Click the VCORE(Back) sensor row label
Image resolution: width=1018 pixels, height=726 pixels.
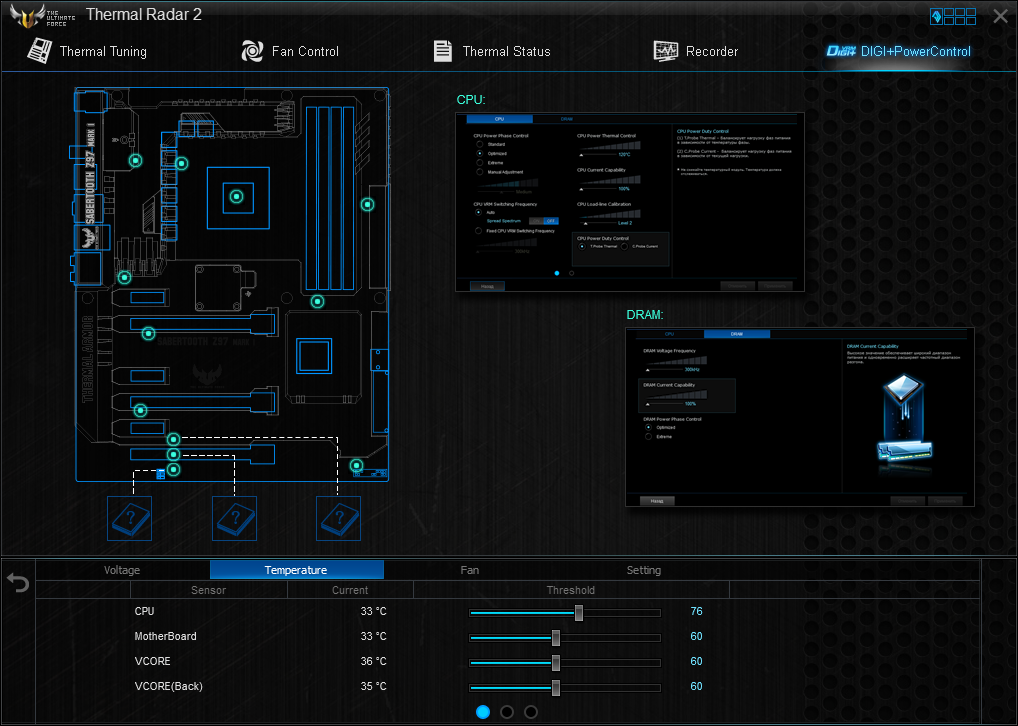pos(169,686)
